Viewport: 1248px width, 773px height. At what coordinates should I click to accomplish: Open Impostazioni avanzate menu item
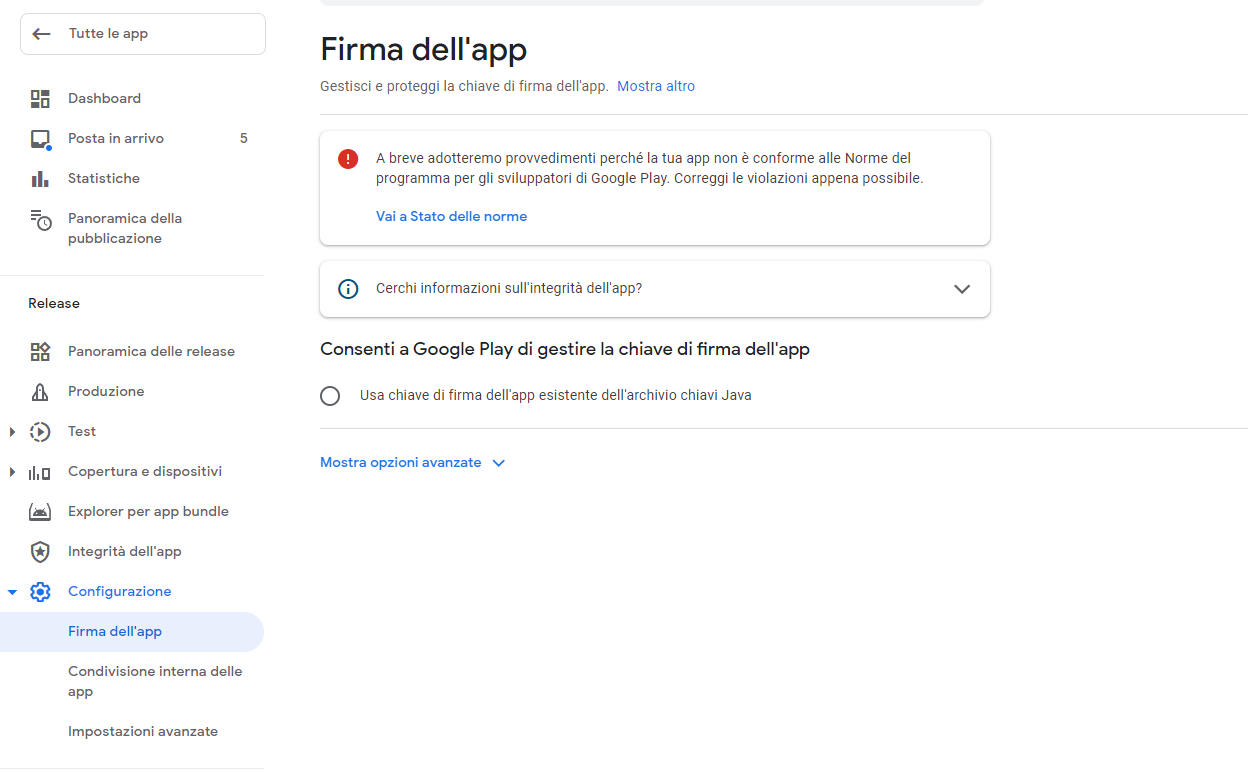(143, 732)
